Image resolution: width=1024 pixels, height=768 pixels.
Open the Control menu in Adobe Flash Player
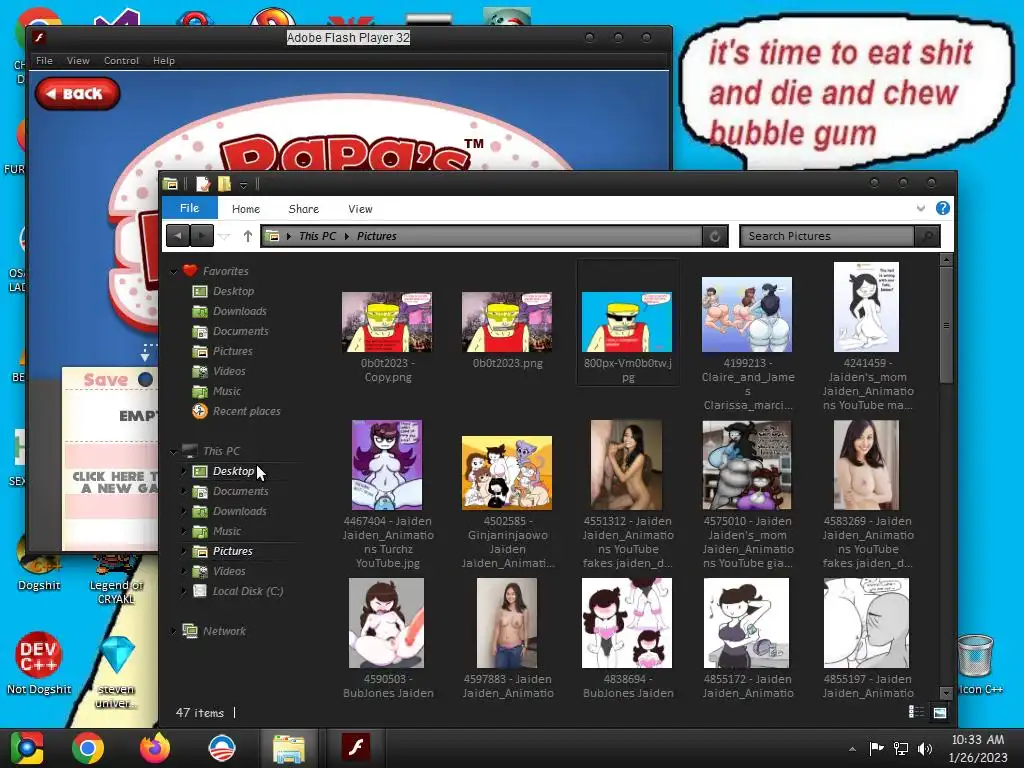coord(121,60)
